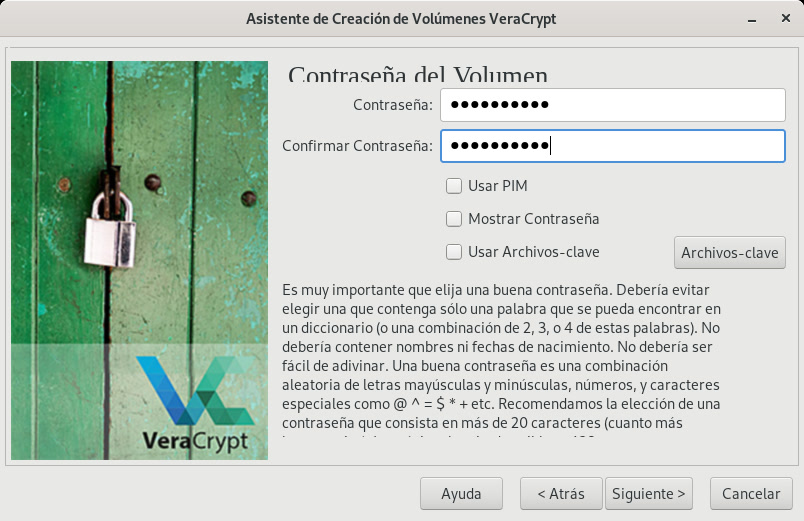Click the Contraseña del Volumen heading
This screenshot has height=521, width=804.
pyautogui.click(x=417, y=75)
